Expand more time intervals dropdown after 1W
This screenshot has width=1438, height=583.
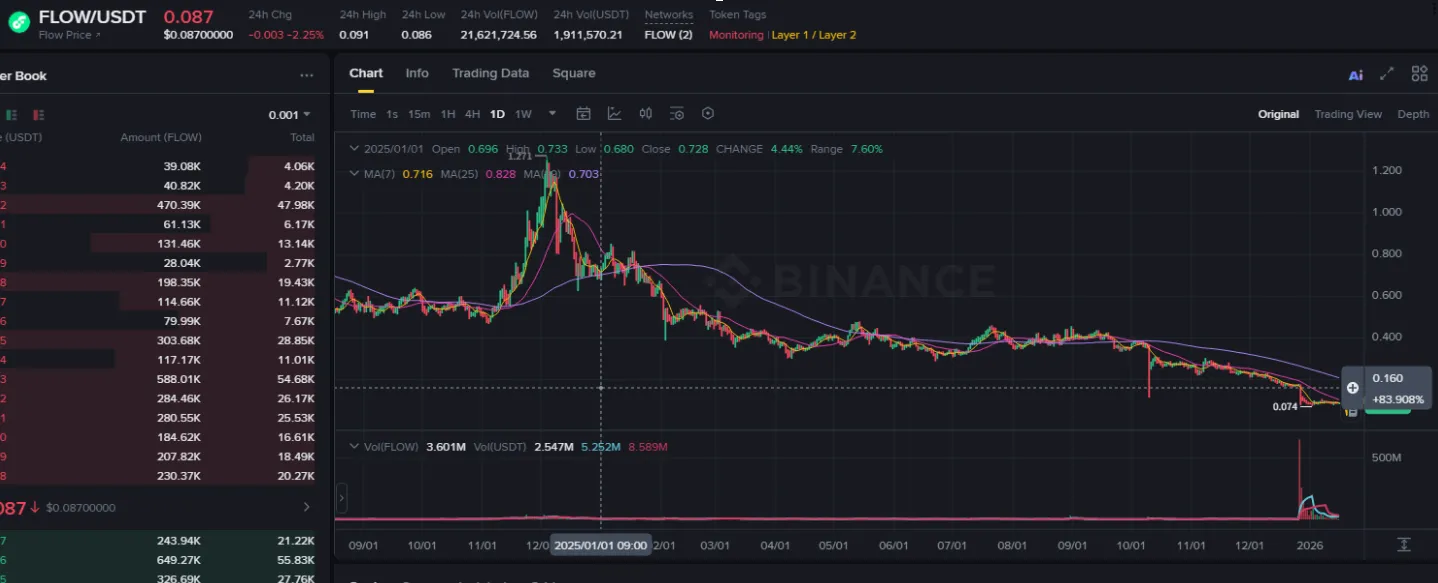tap(552, 114)
